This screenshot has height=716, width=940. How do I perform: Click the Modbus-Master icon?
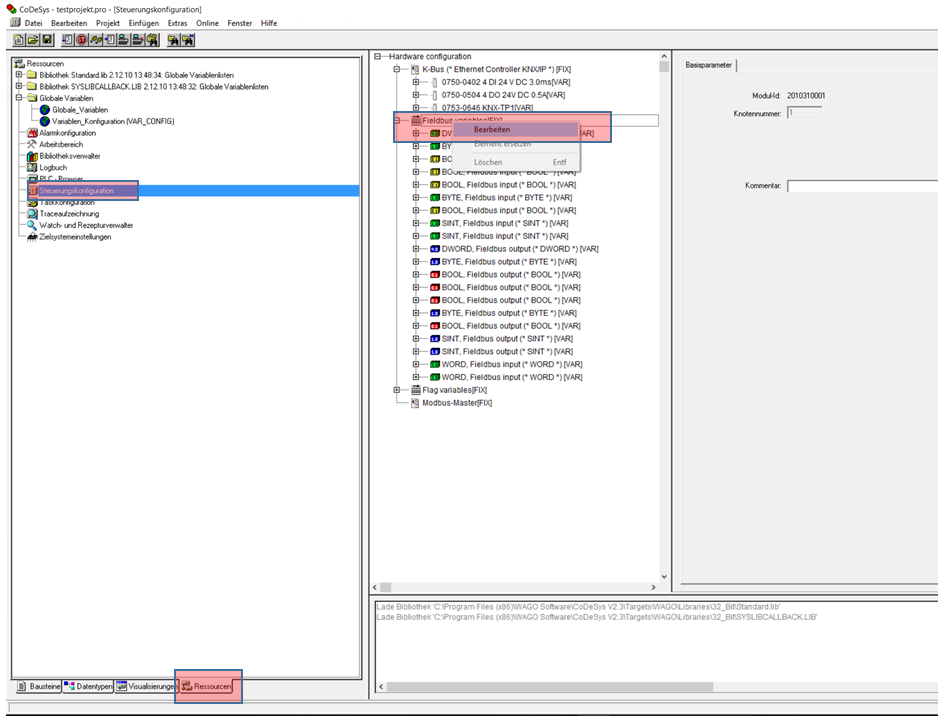pos(415,403)
